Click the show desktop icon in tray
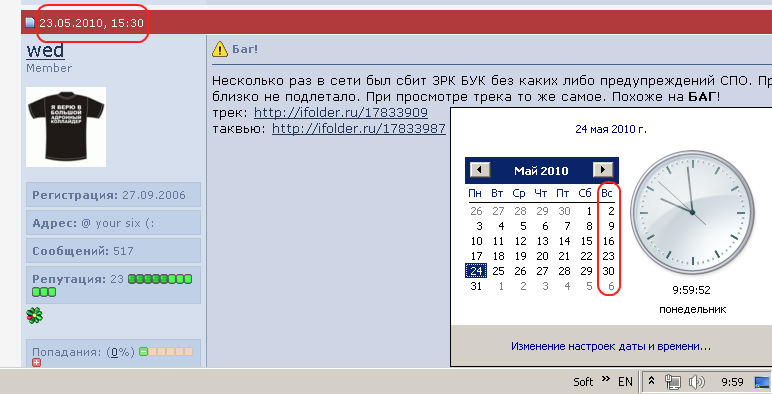The width and height of the screenshot is (772, 394). (761, 382)
